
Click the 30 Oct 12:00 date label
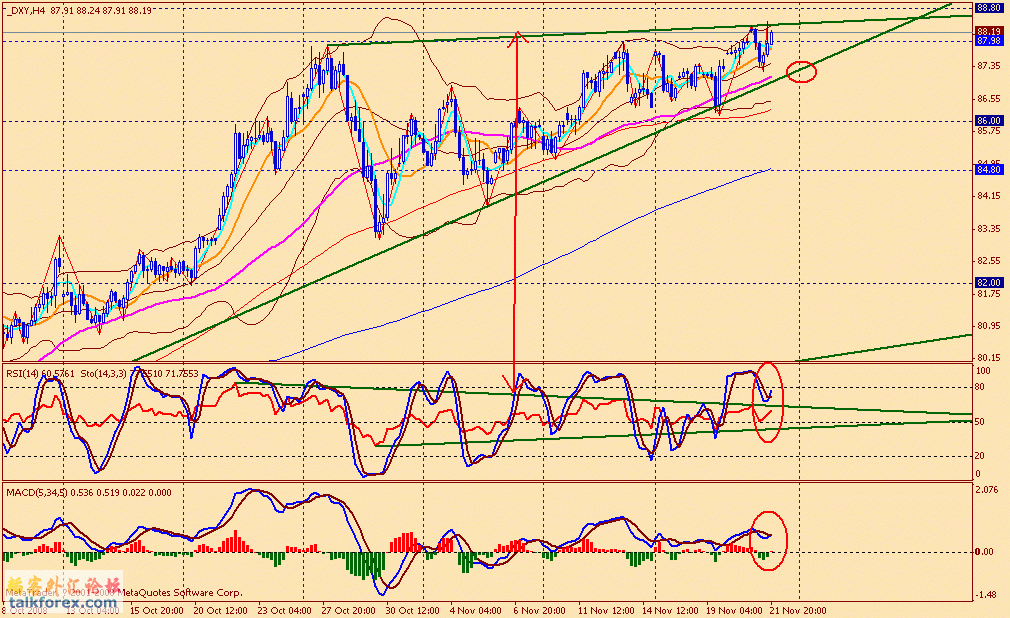(x=413, y=610)
